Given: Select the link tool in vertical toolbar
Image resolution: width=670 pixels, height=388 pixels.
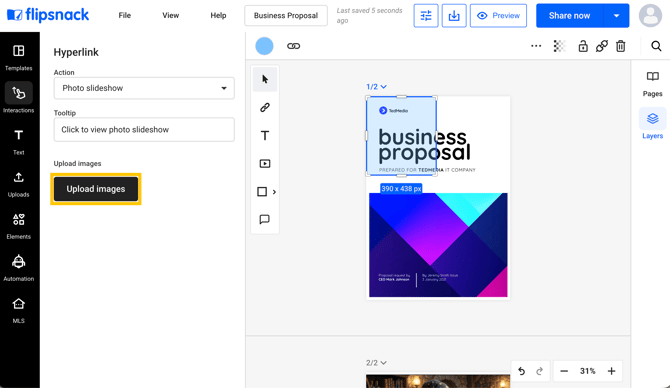Looking at the screenshot, I should click(265, 107).
